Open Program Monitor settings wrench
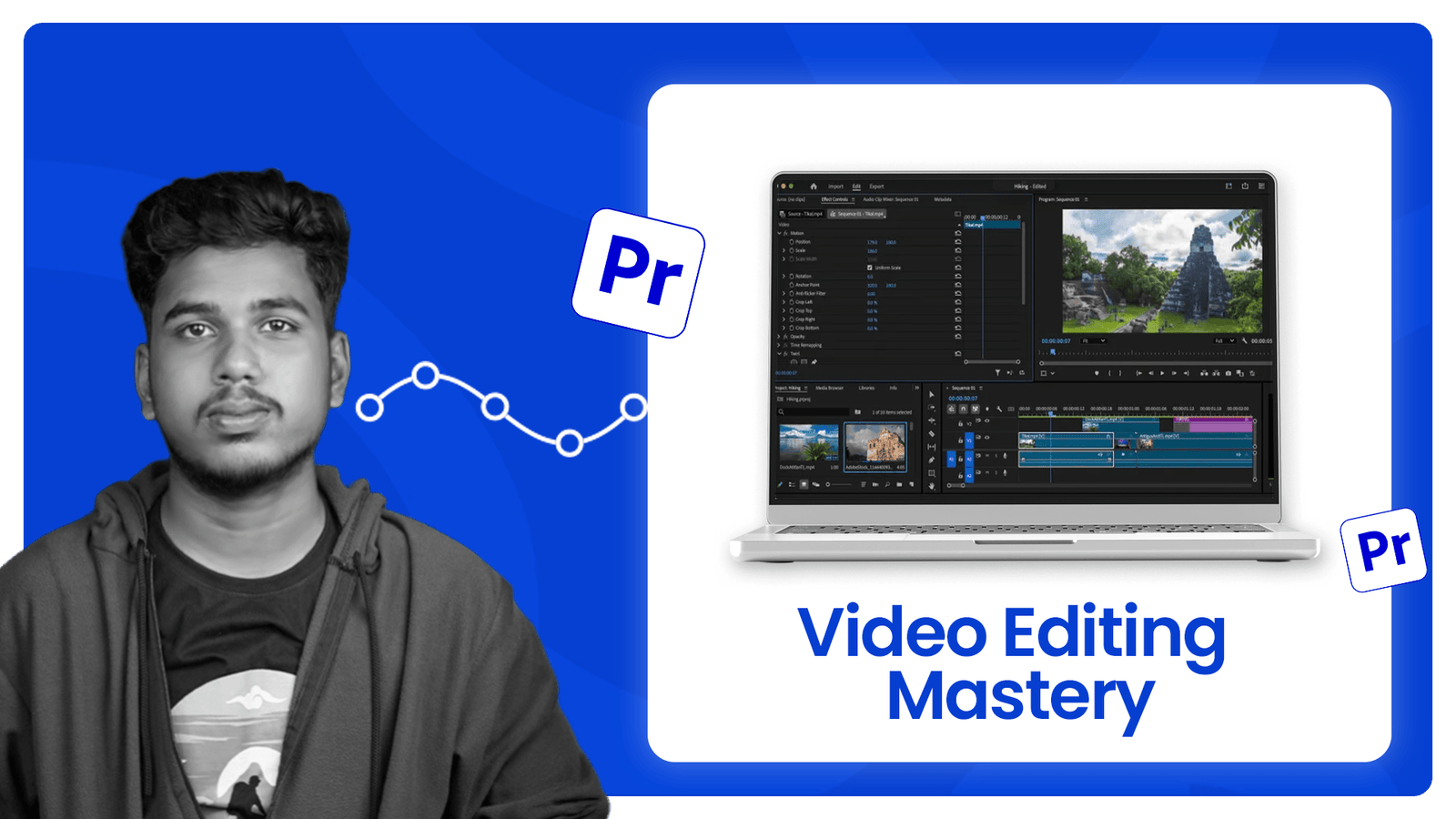This screenshot has height=819, width=1456. pos(1244,340)
